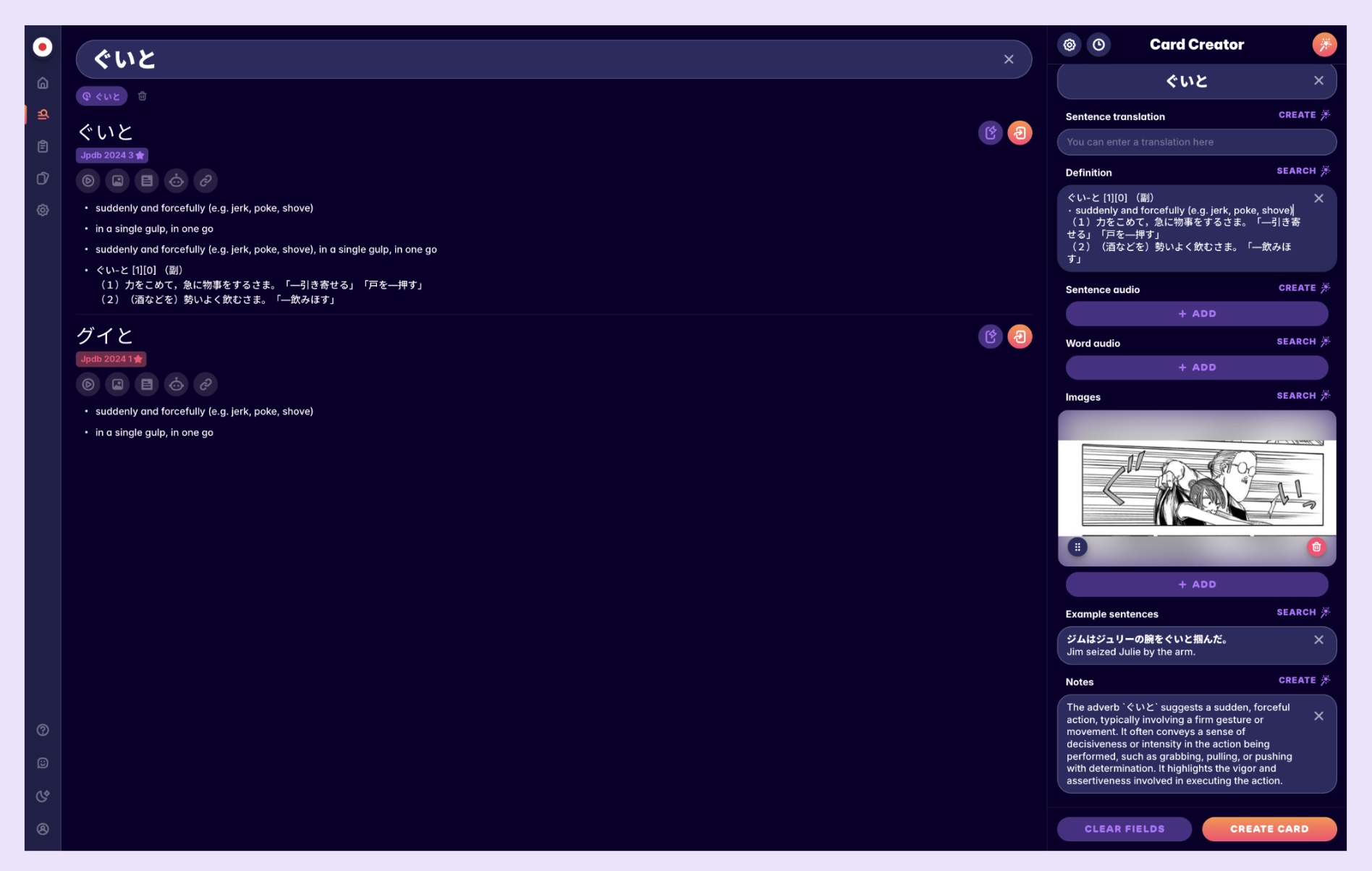
Task: Open the user profile sidebar icon
Action: [x=43, y=829]
